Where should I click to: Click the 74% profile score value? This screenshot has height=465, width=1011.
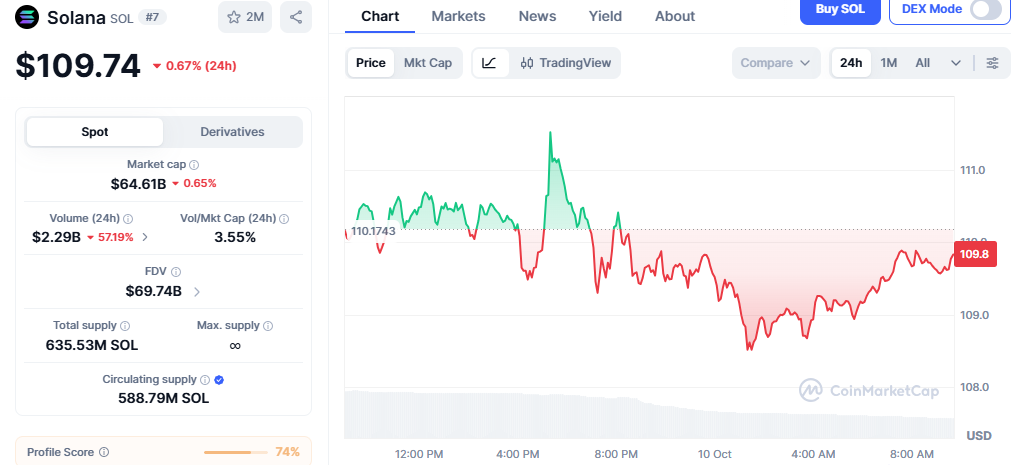pyautogui.click(x=287, y=452)
